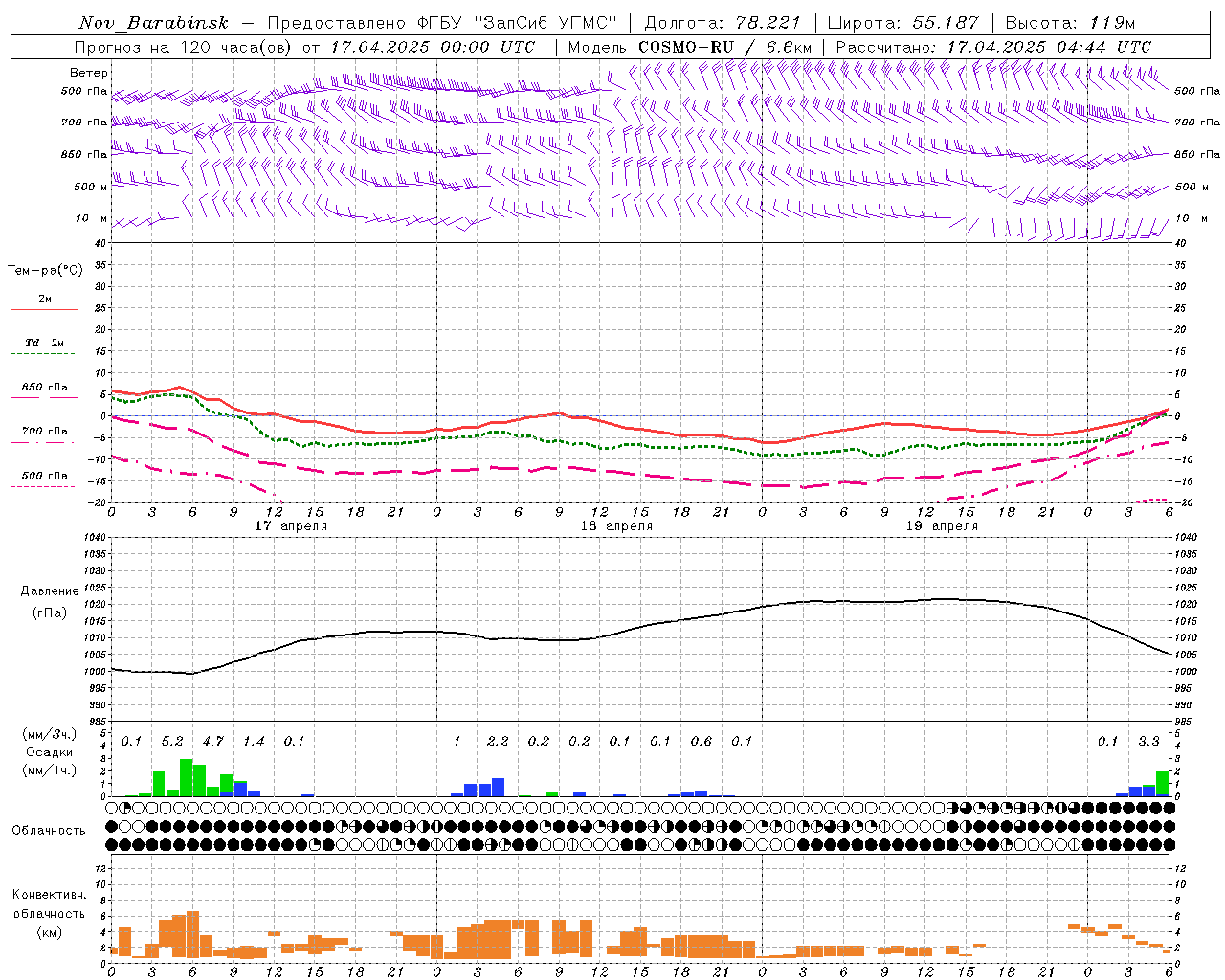Image resolution: width=1225 pixels, height=980 pixels.
Task: Click the computed time Рассчитано: 17.04.2025 04:44 UTC
Action: (993, 47)
